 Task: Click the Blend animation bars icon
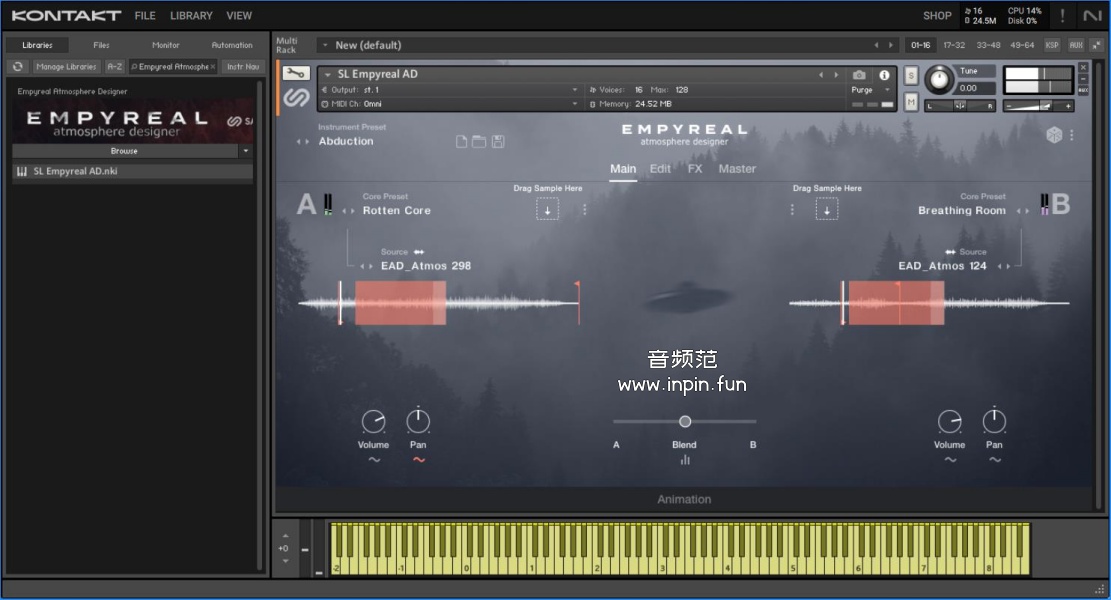(684, 460)
